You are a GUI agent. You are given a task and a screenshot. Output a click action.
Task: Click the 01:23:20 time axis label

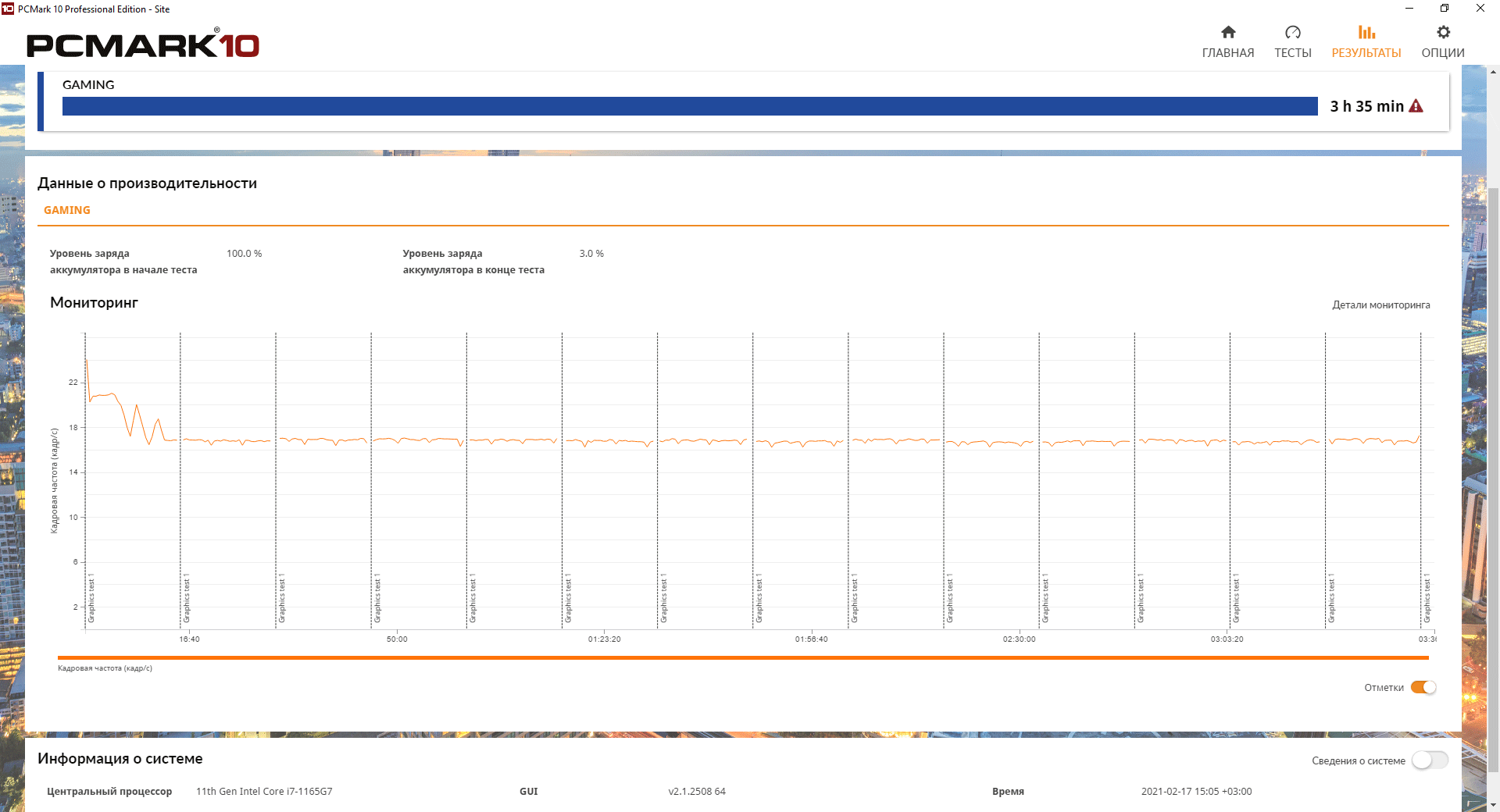(605, 639)
